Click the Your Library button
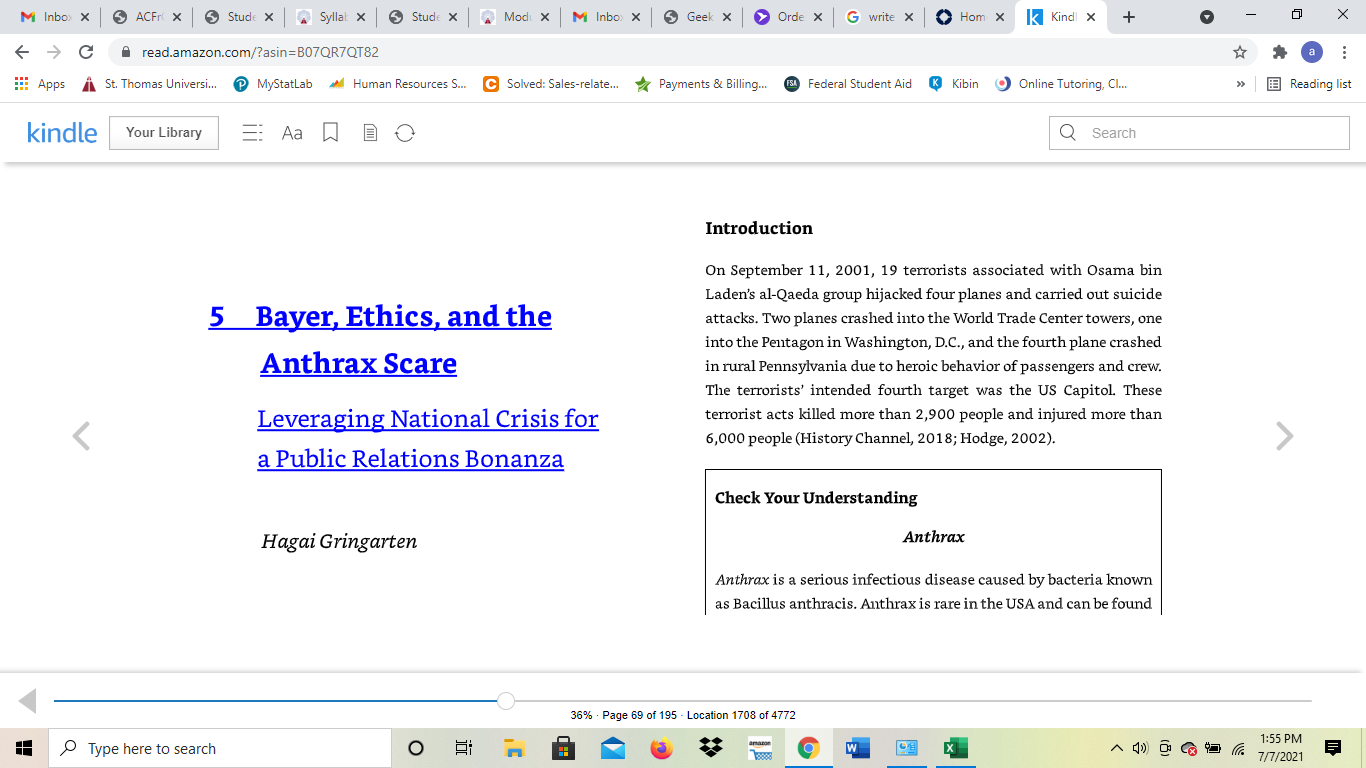The image size is (1366, 768). pyautogui.click(x=164, y=133)
